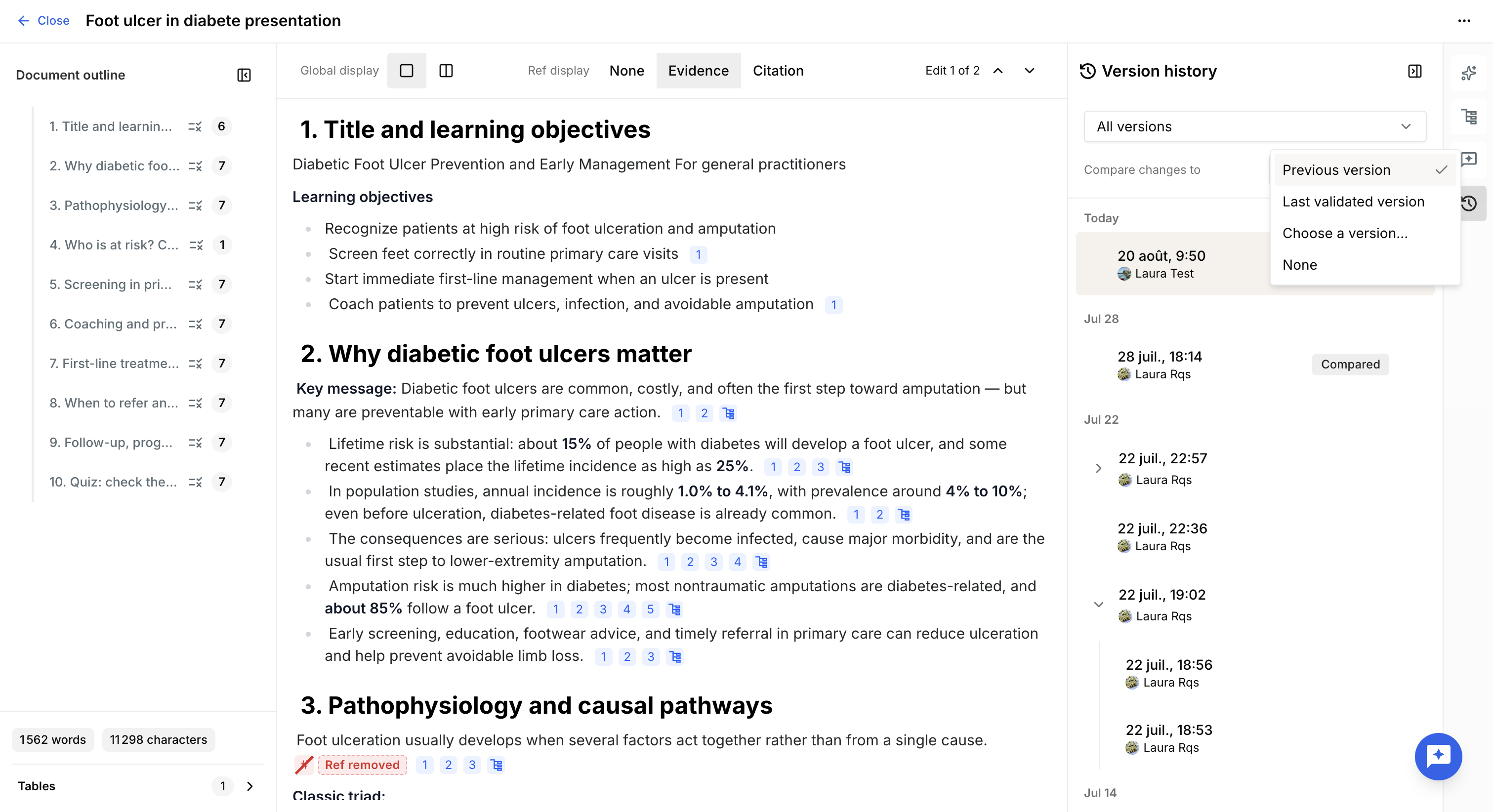This screenshot has height=812, width=1493.
Task: Open the AI sparkle tool in right sidebar
Action: tap(1469, 73)
